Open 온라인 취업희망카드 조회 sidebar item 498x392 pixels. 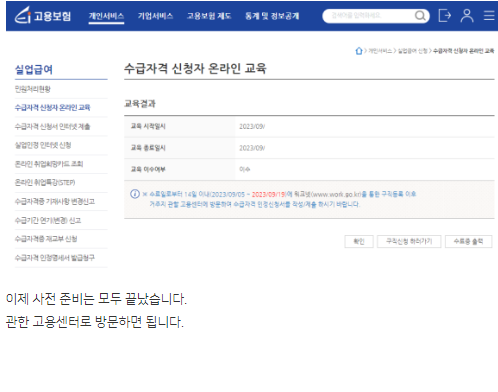point(49,164)
